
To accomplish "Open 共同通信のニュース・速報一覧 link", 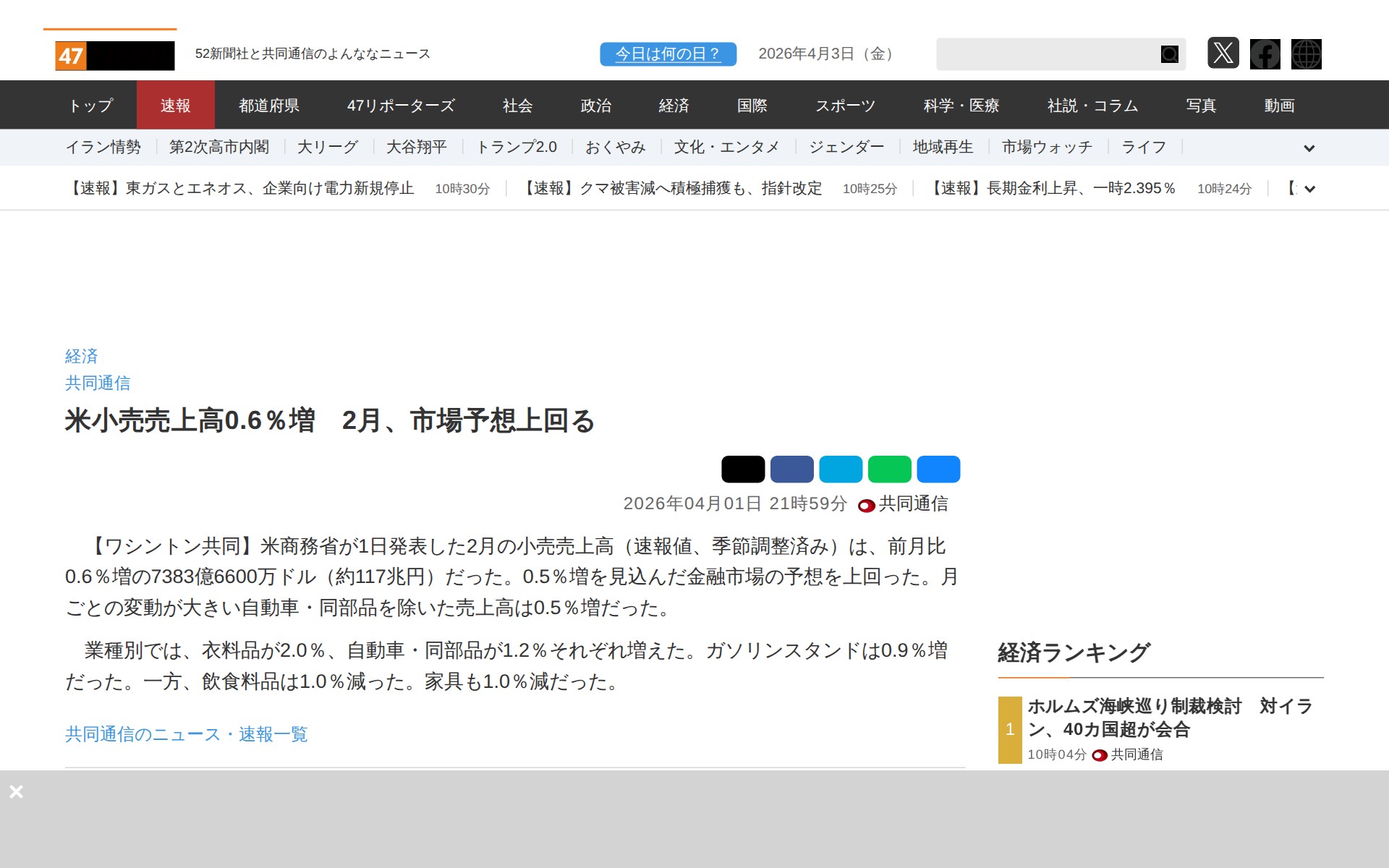I will pos(186,734).
